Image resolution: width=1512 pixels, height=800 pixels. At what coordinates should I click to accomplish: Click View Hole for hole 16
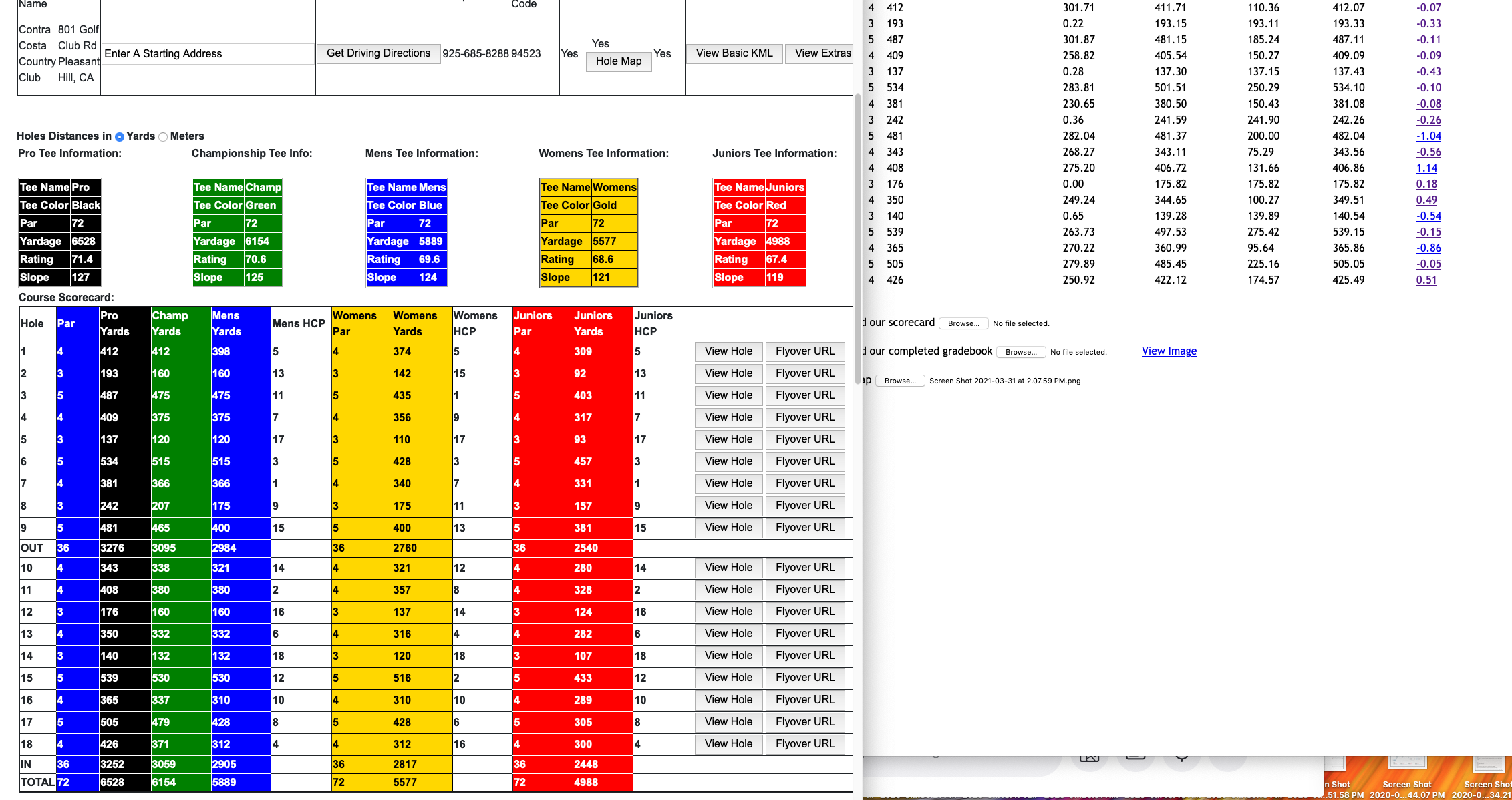pyautogui.click(x=728, y=700)
